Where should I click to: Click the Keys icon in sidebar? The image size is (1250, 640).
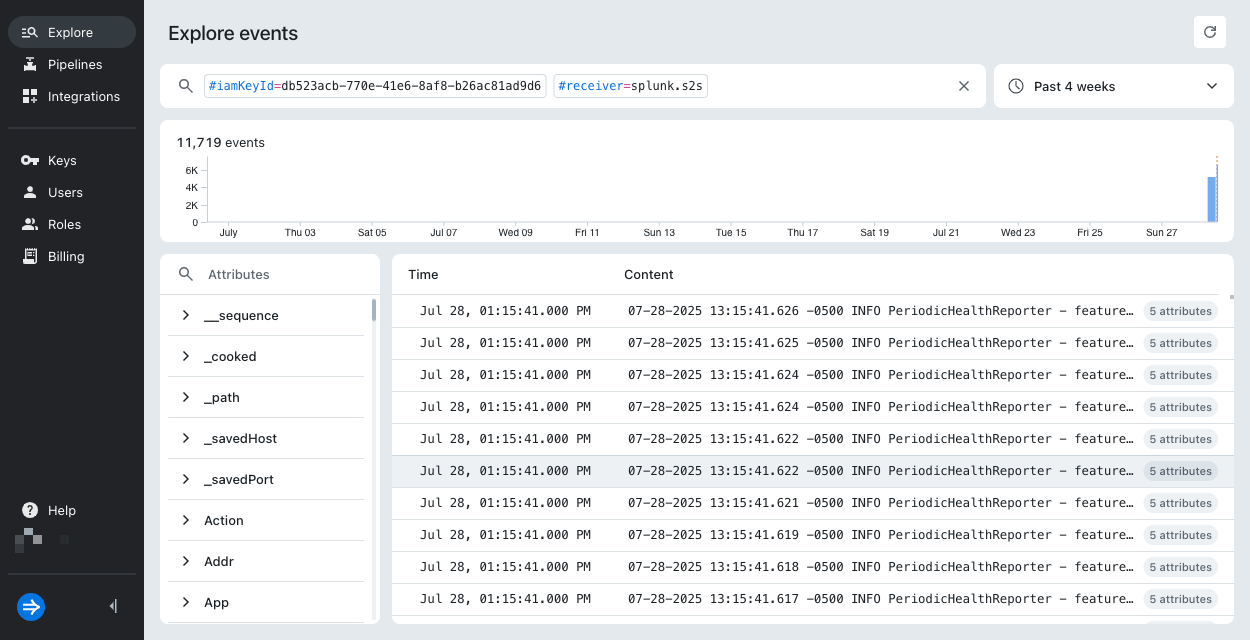coord(29,160)
